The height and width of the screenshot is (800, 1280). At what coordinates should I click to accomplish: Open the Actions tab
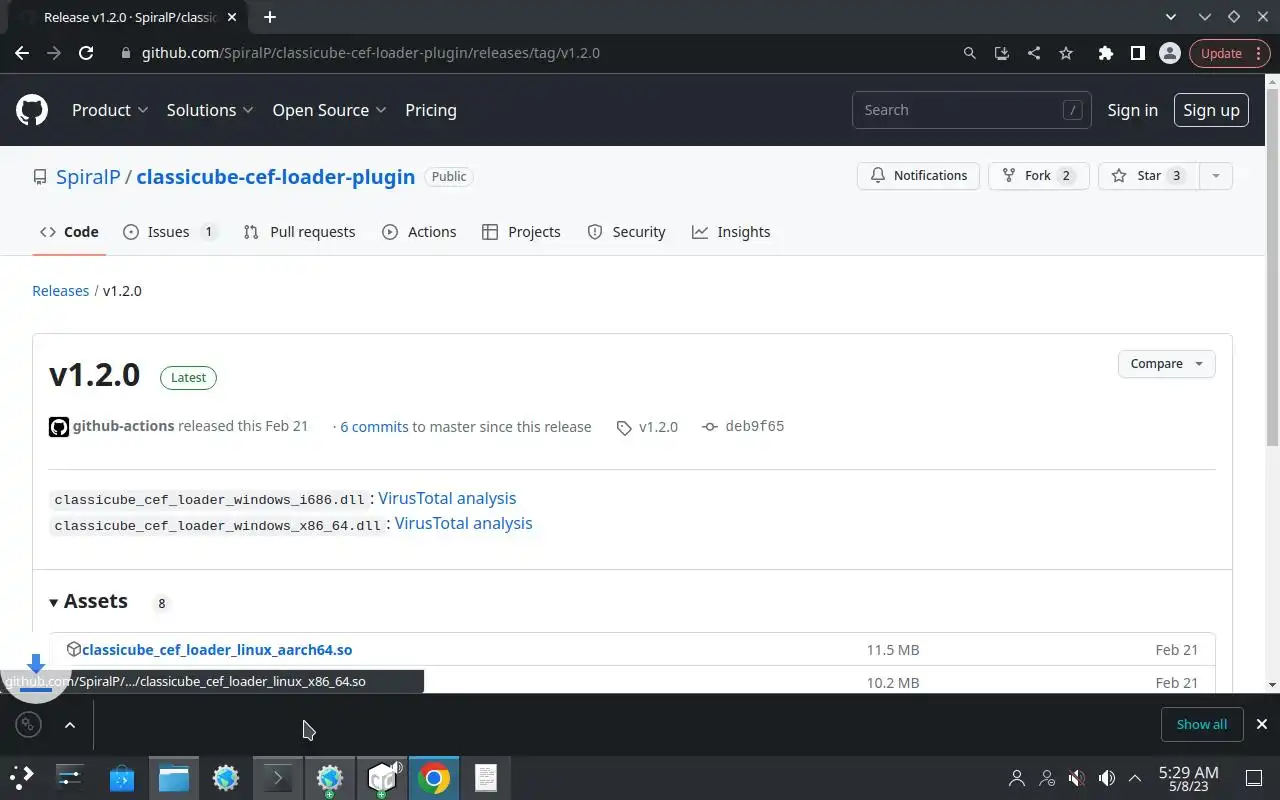pyautogui.click(x=419, y=232)
